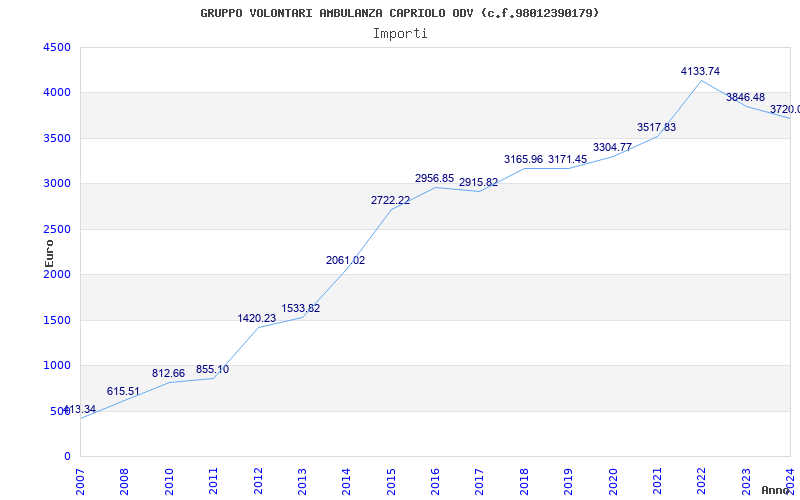
Task: Select the 1420.23 data label
Action: click(x=257, y=318)
